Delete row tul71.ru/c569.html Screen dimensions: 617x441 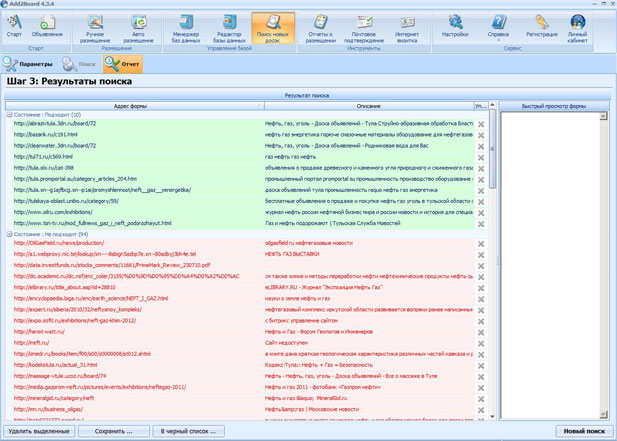(481, 157)
